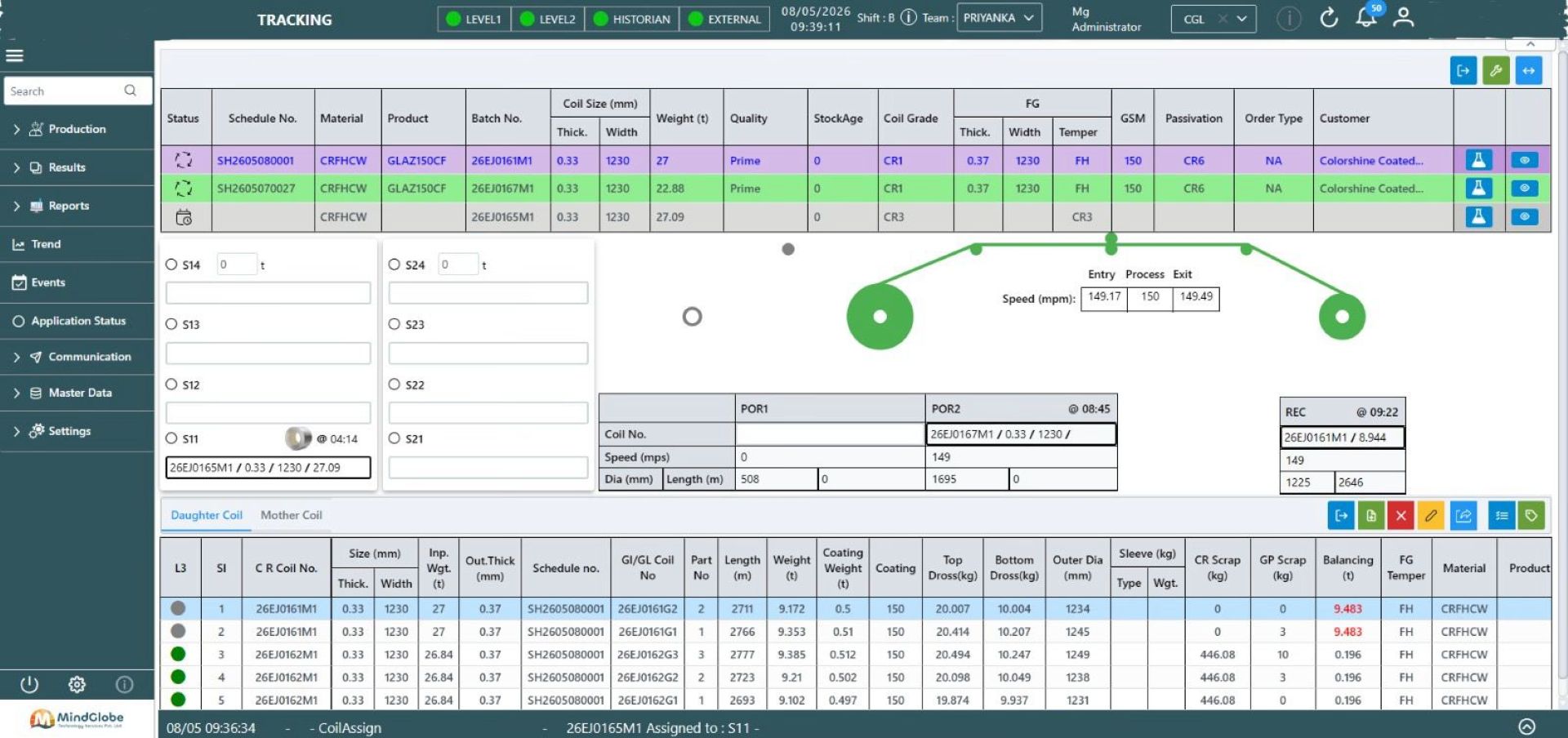Collapse panel with top-right chevron

[x=1530, y=43]
